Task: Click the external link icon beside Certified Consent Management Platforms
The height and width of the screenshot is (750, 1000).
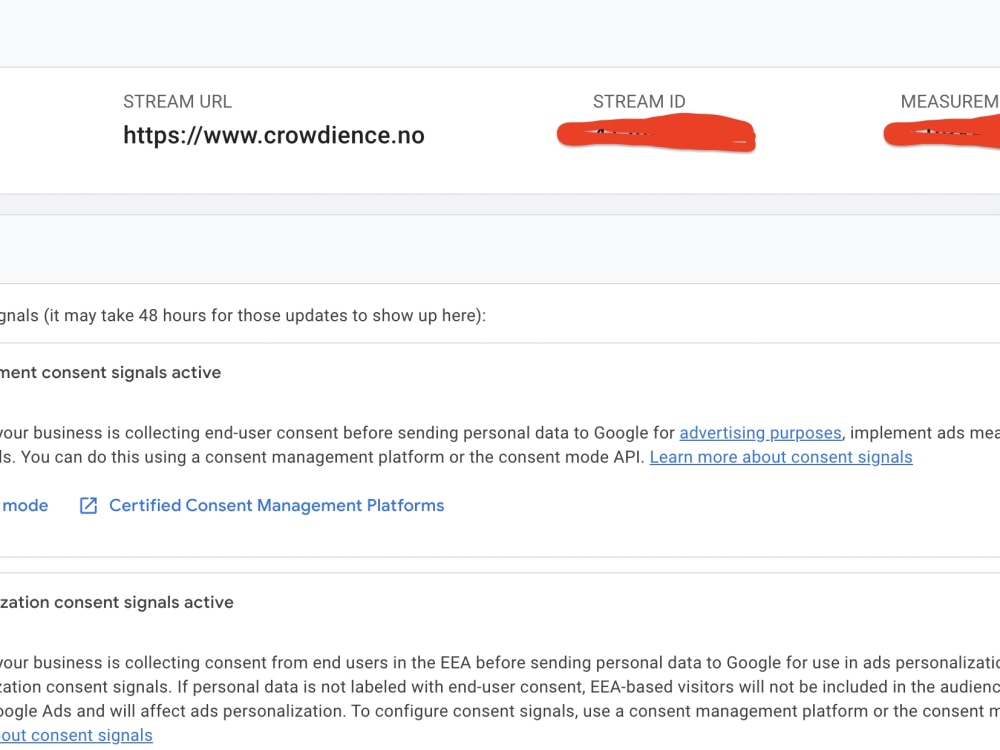Action: tap(88, 505)
